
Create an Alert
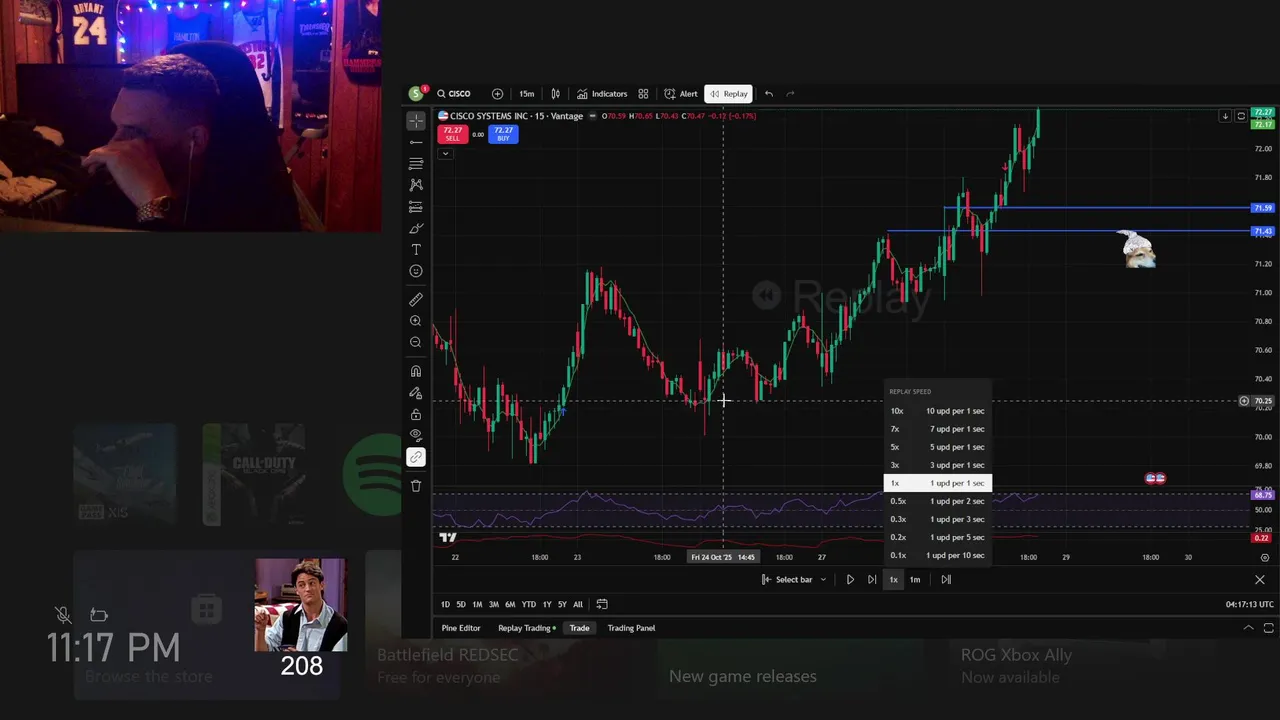pos(681,94)
